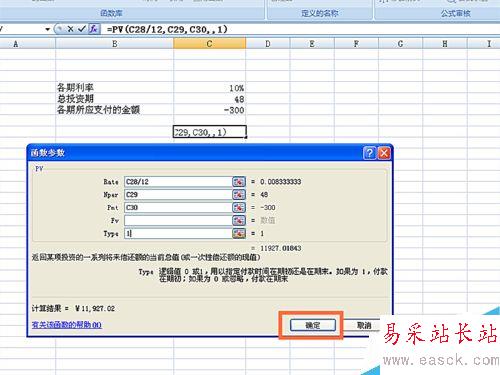This screenshot has height=375, width=500.
Task: Select column D header
Action: pos(268,44)
